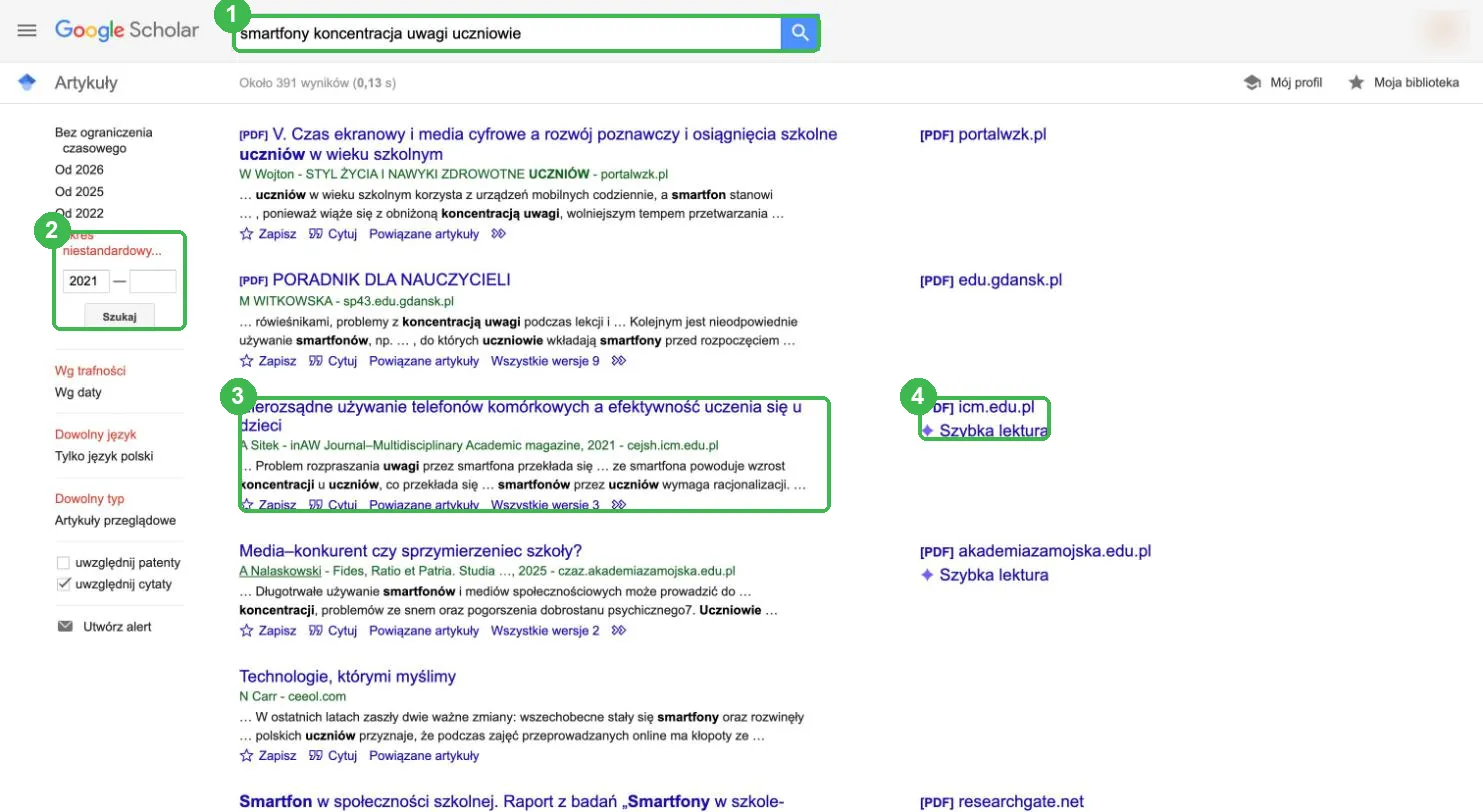Click the envelope icon for Utwórz alert
The height and width of the screenshot is (812, 1483).
pyautogui.click(x=65, y=627)
